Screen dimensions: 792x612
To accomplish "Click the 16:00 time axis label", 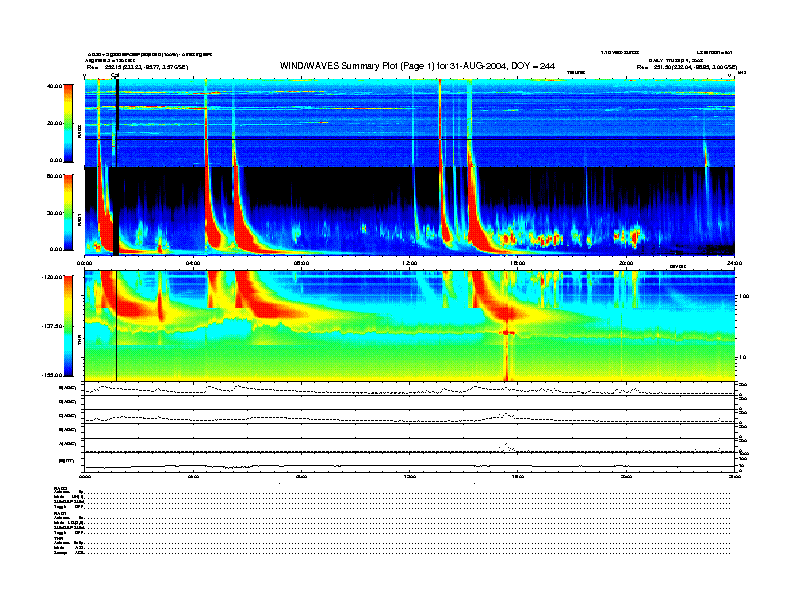I will 517,262.
